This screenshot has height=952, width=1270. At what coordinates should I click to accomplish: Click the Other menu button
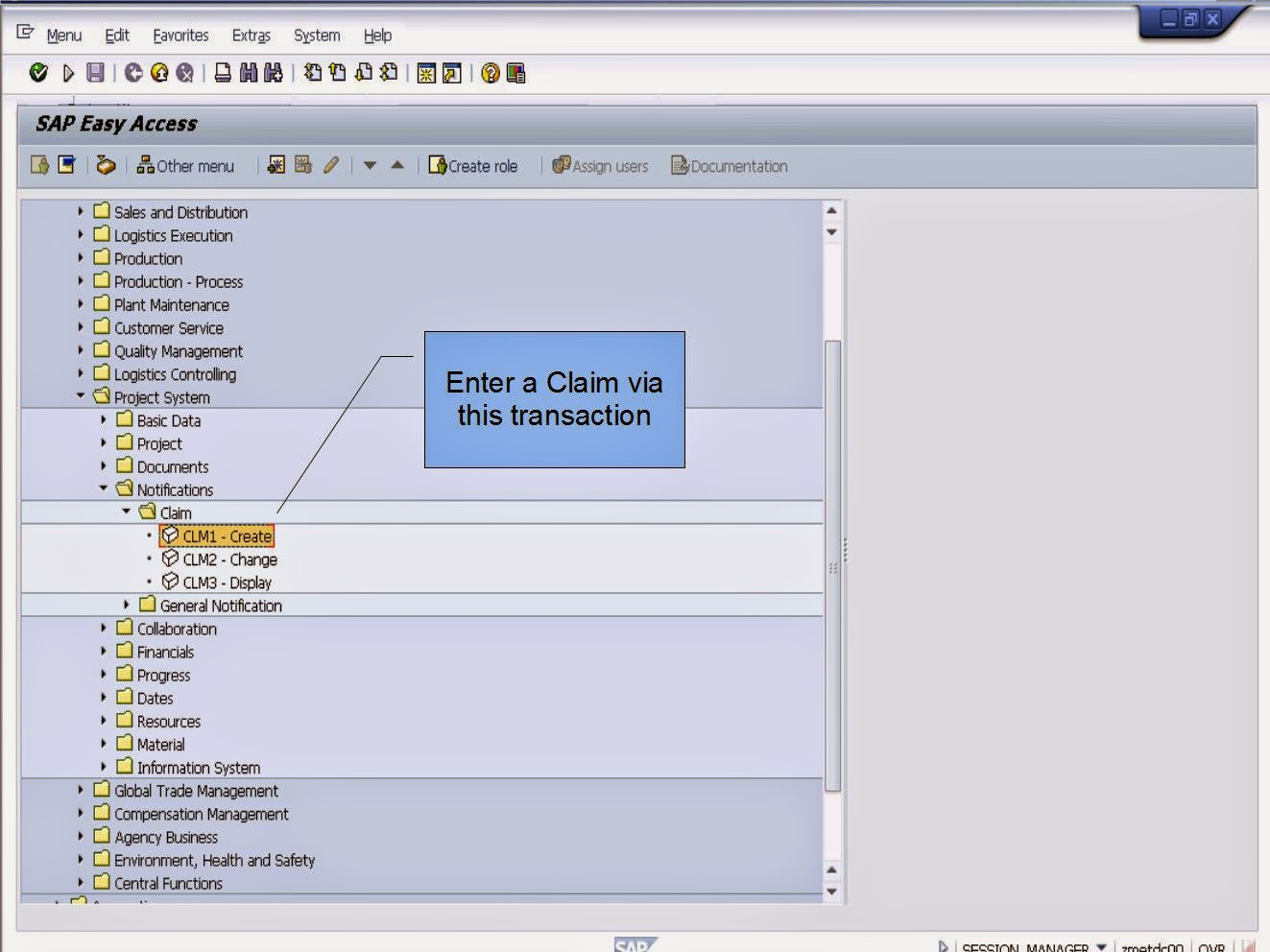click(x=185, y=165)
